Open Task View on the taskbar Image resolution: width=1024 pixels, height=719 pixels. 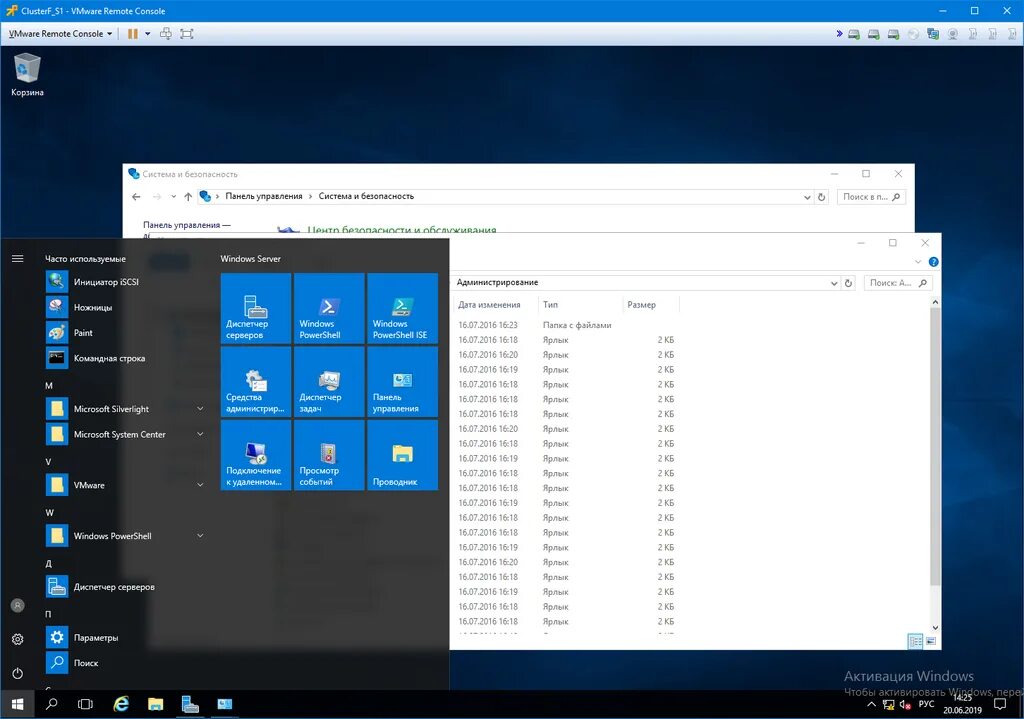85,704
